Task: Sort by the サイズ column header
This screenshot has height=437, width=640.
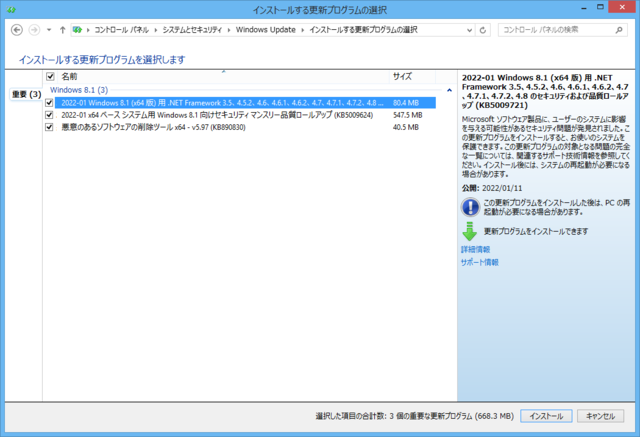Action: (x=412, y=76)
